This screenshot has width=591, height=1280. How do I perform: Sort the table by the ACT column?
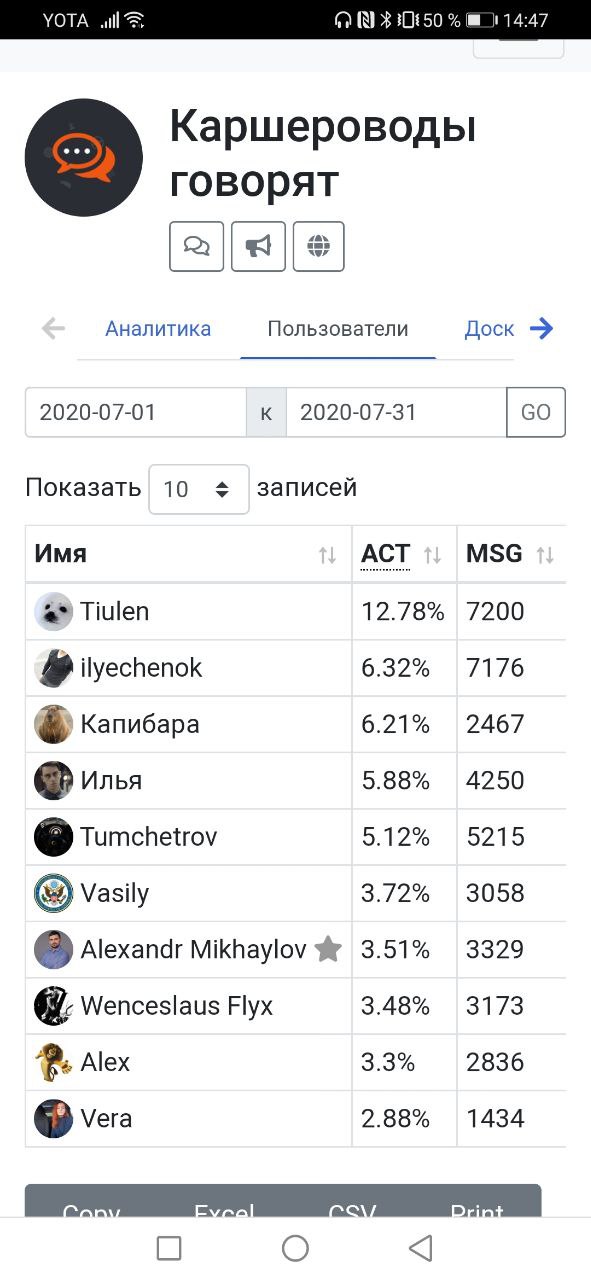pyautogui.click(x=404, y=554)
